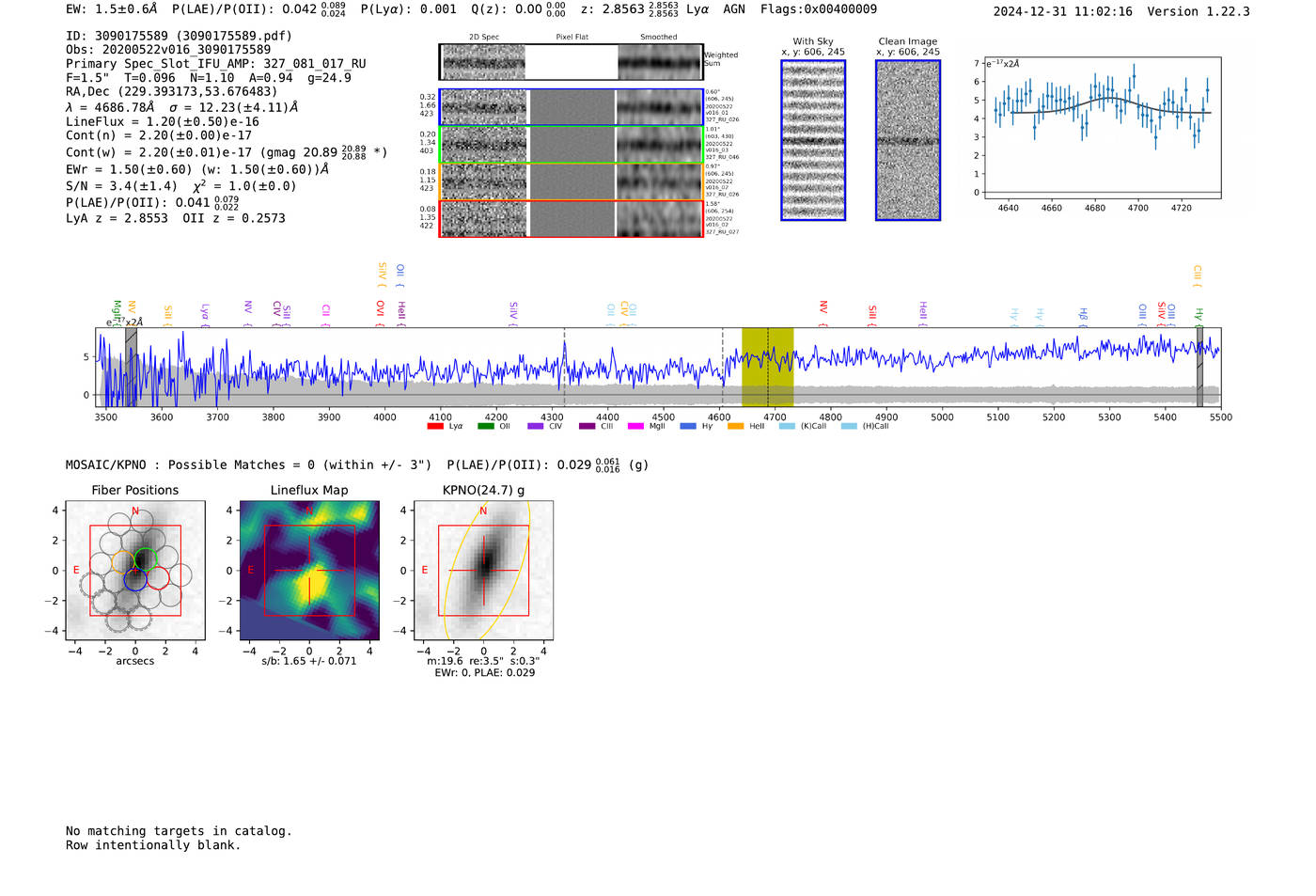Screen dimensions: 1316x896
Task: Click the 'AGN' label in header
Action: (734, 9)
